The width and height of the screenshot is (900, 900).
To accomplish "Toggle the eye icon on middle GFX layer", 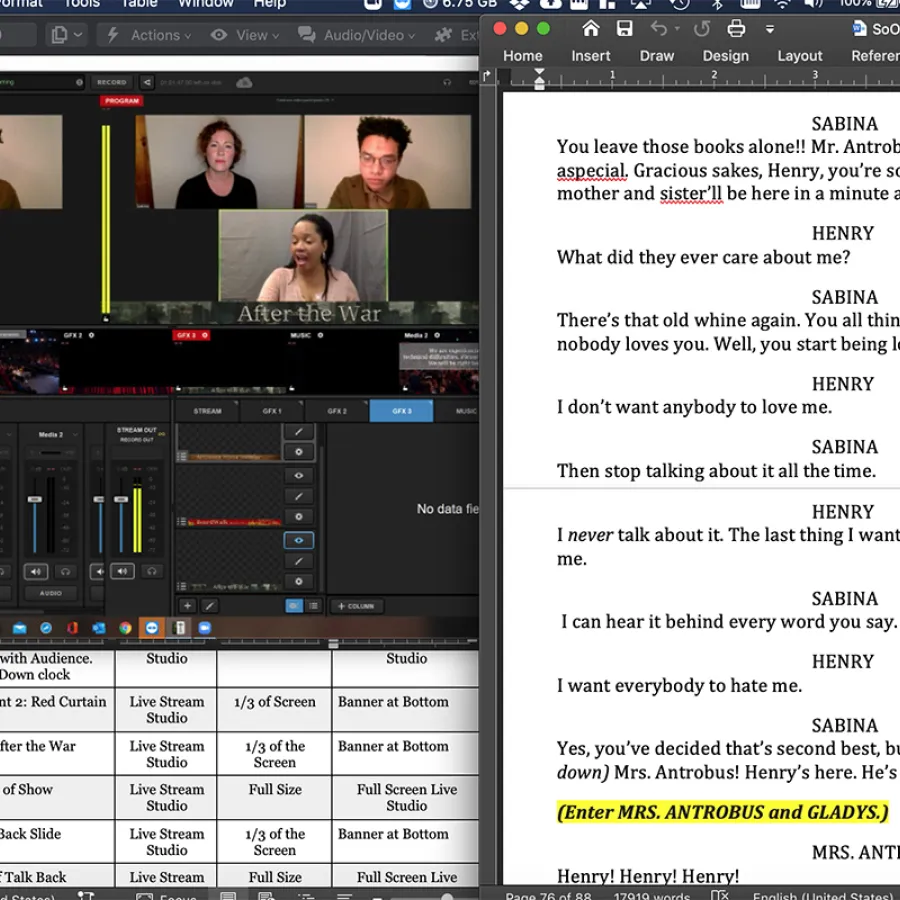I will [x=298, y=476].
